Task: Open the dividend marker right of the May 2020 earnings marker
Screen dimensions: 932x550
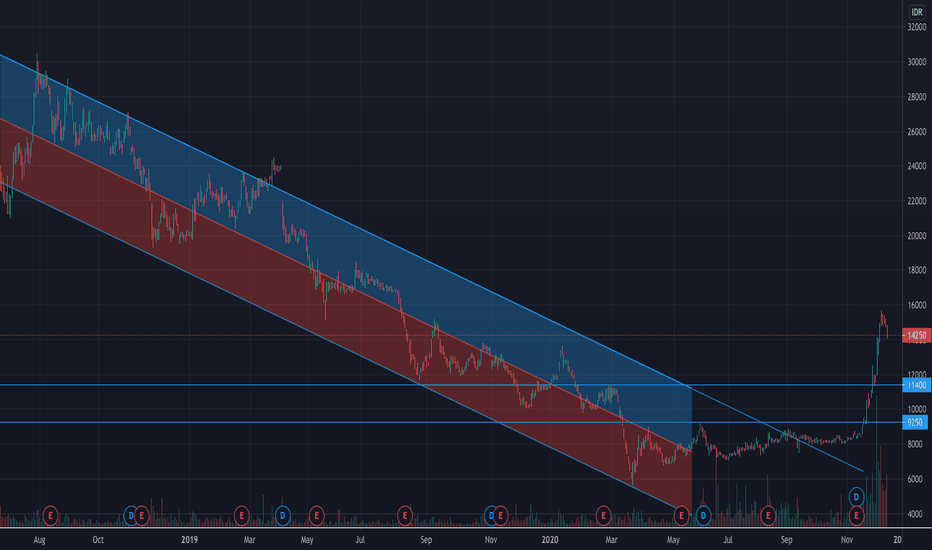Action: [x=703, y=516]
